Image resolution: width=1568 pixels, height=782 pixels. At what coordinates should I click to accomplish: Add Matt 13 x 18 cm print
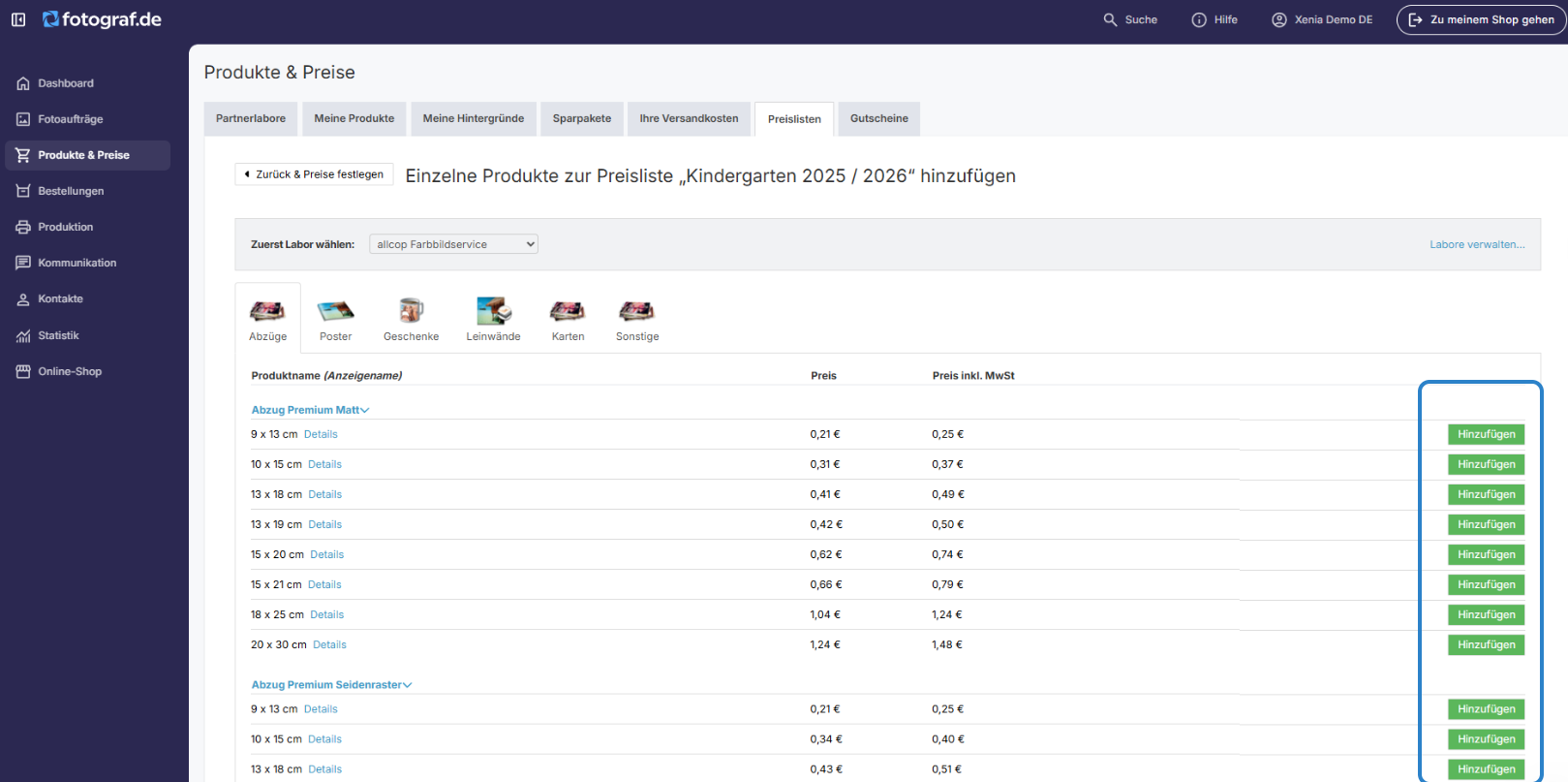click(x=1487, y=494)
